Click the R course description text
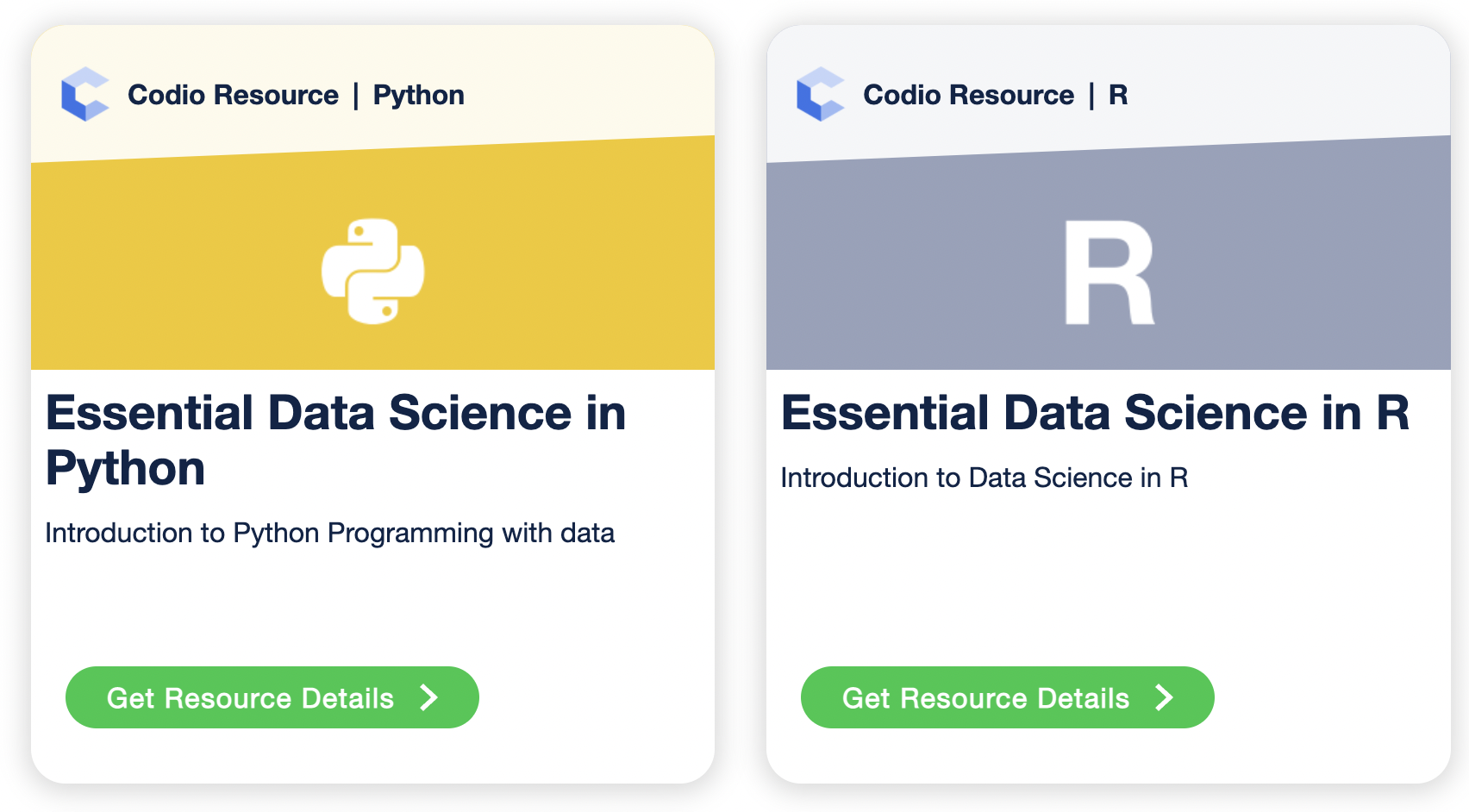This screenshot has width=1469, height=812. (x=984, y=477)
